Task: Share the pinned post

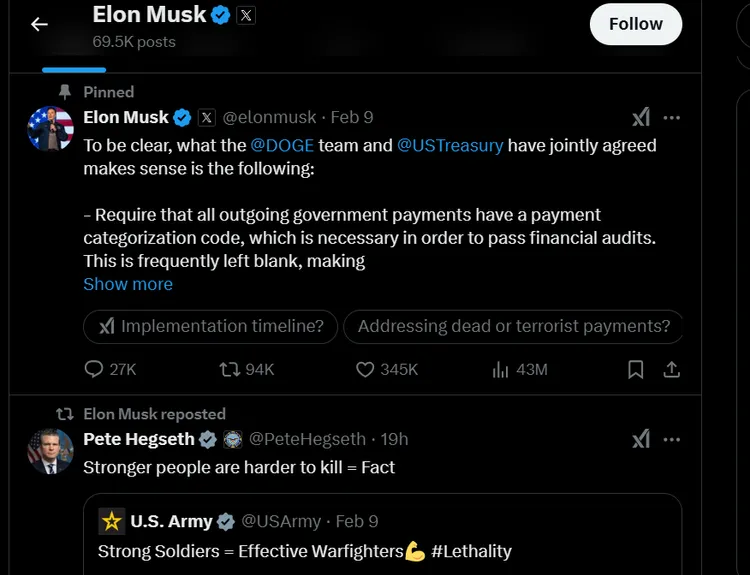Action: (x=672, y=369)
